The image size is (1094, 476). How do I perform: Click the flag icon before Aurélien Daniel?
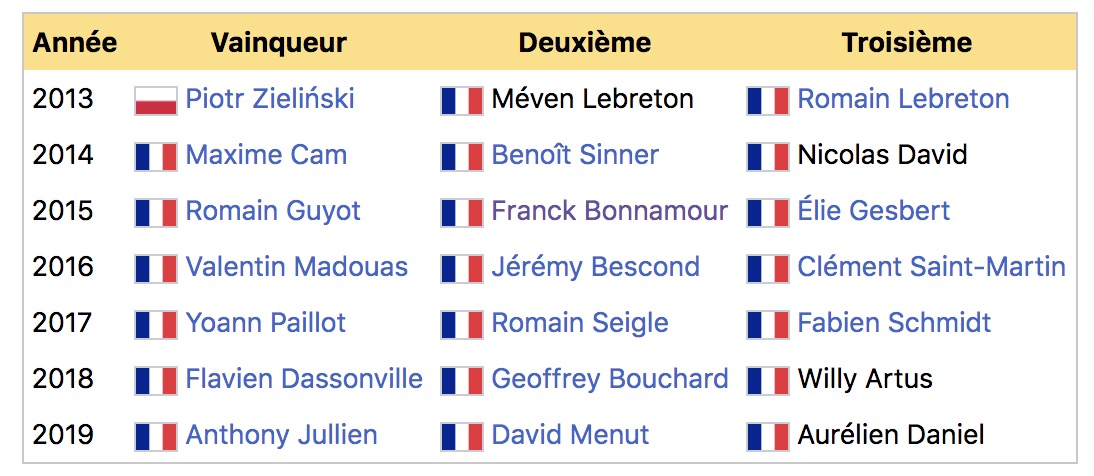pos(768,436)
